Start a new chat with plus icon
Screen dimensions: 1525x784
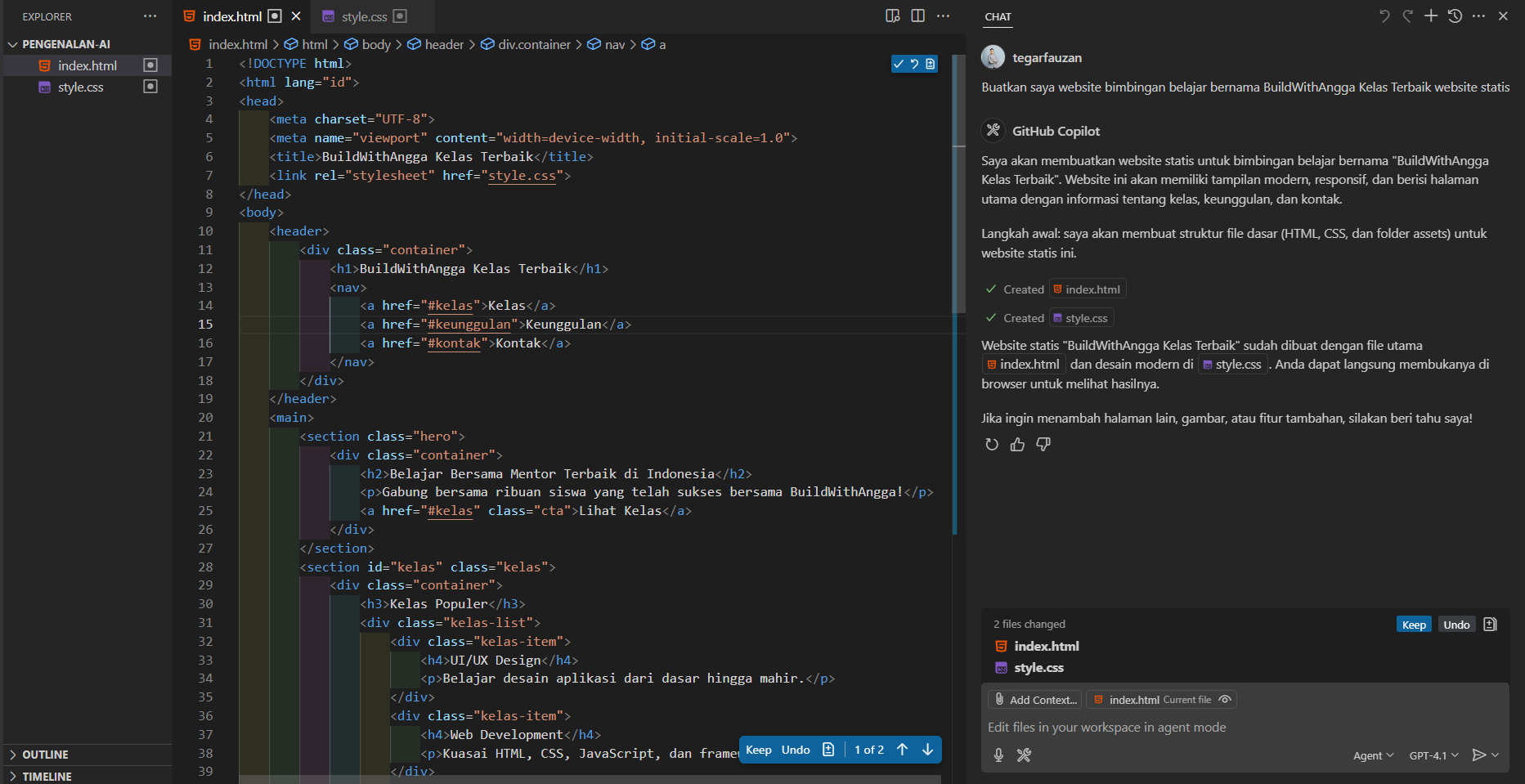[x=1431, y=16]
